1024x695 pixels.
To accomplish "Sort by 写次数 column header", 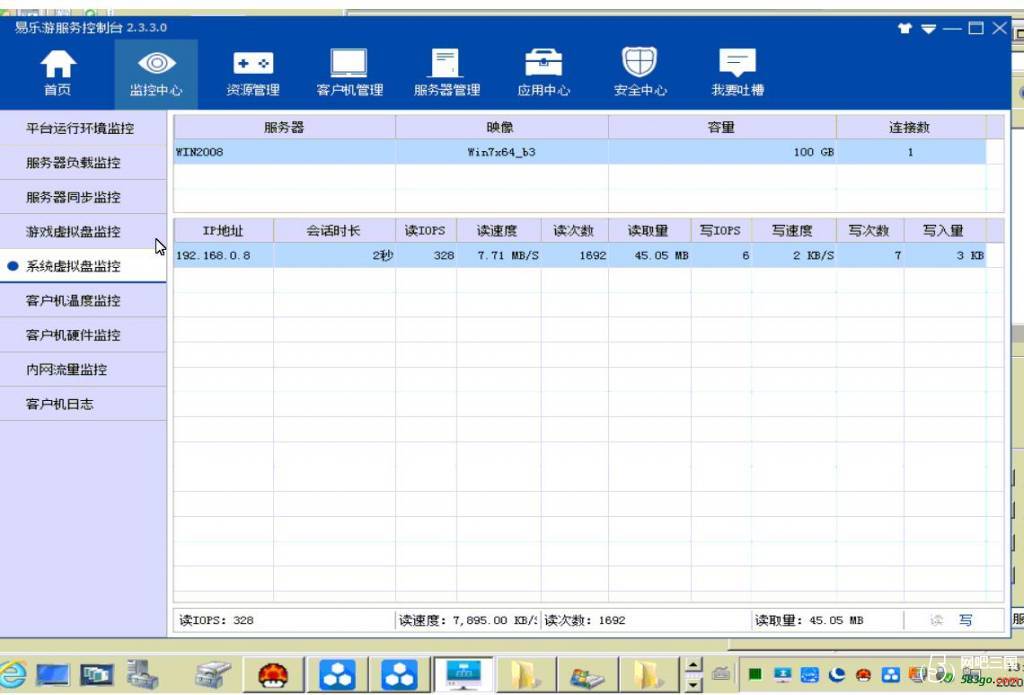I will [870, 231].
